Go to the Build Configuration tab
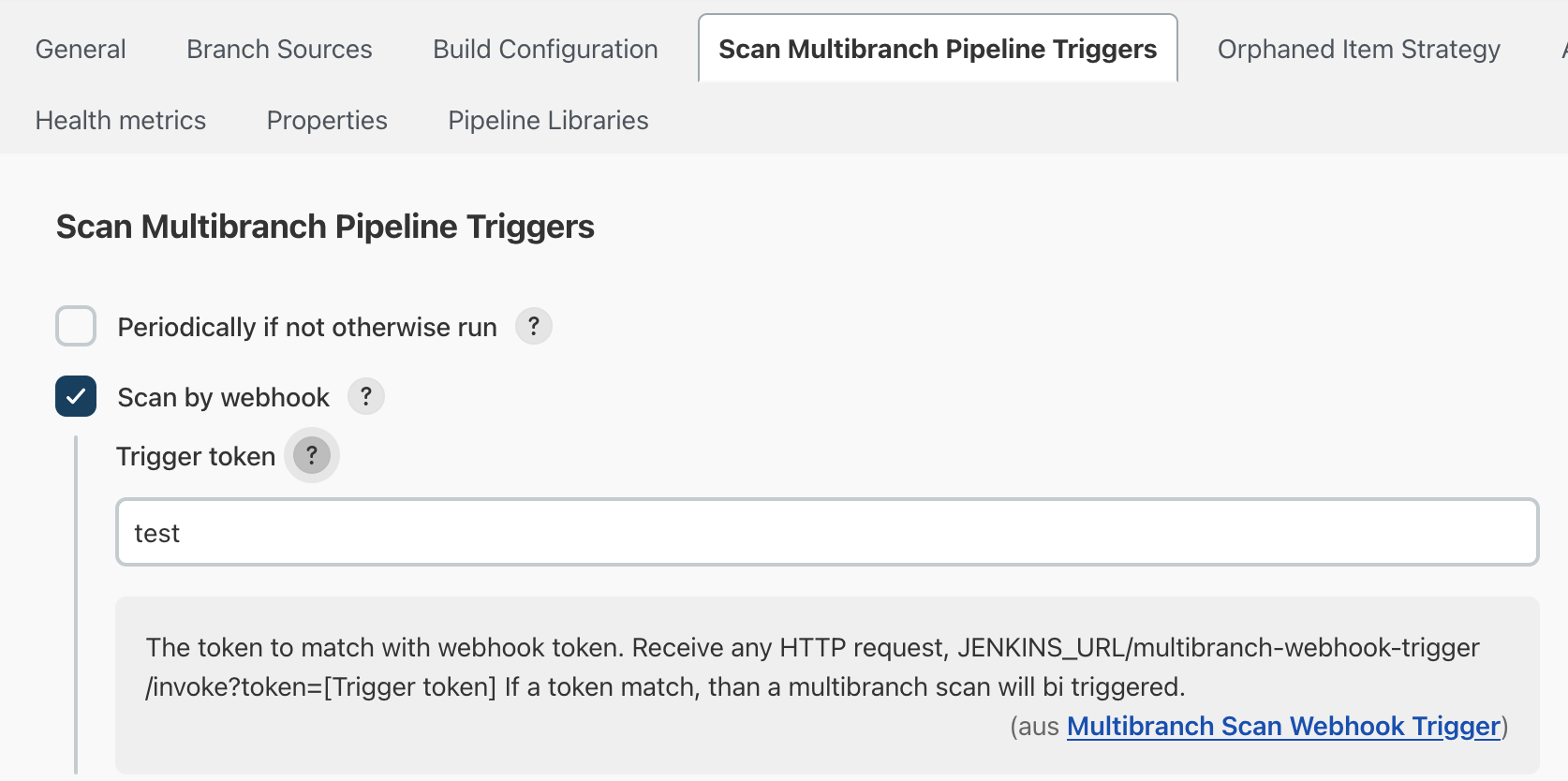This screenshot has width=1568, height=781. pos(544,49)
